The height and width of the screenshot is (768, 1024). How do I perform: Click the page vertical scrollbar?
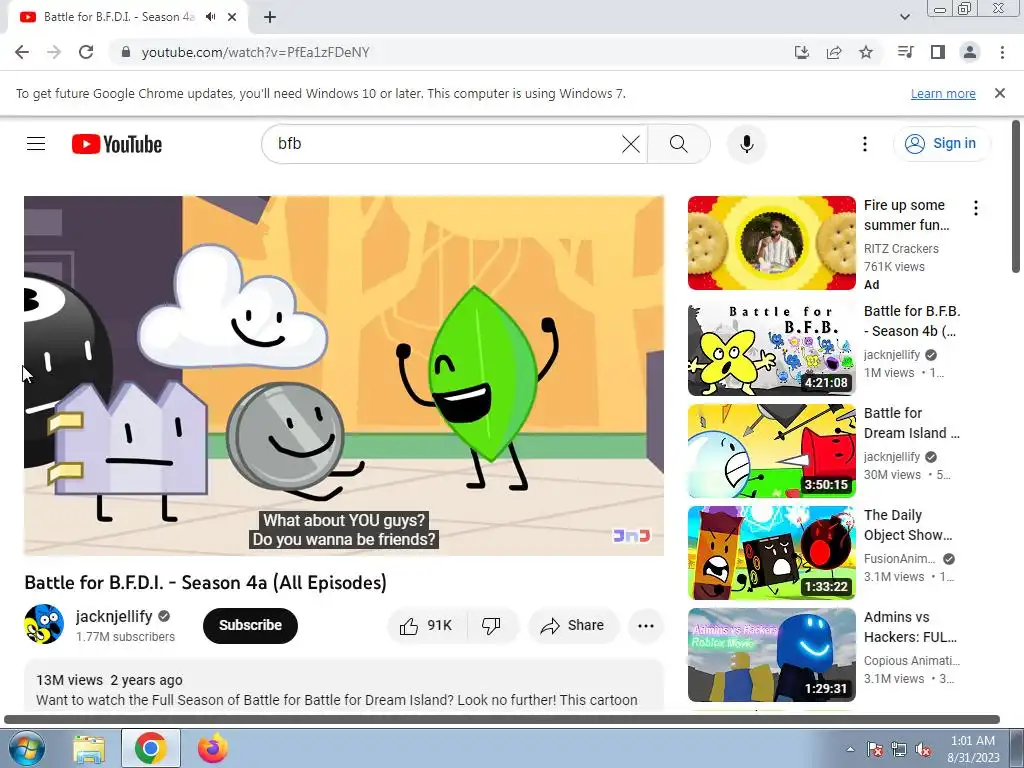(x=1016, y=196)
